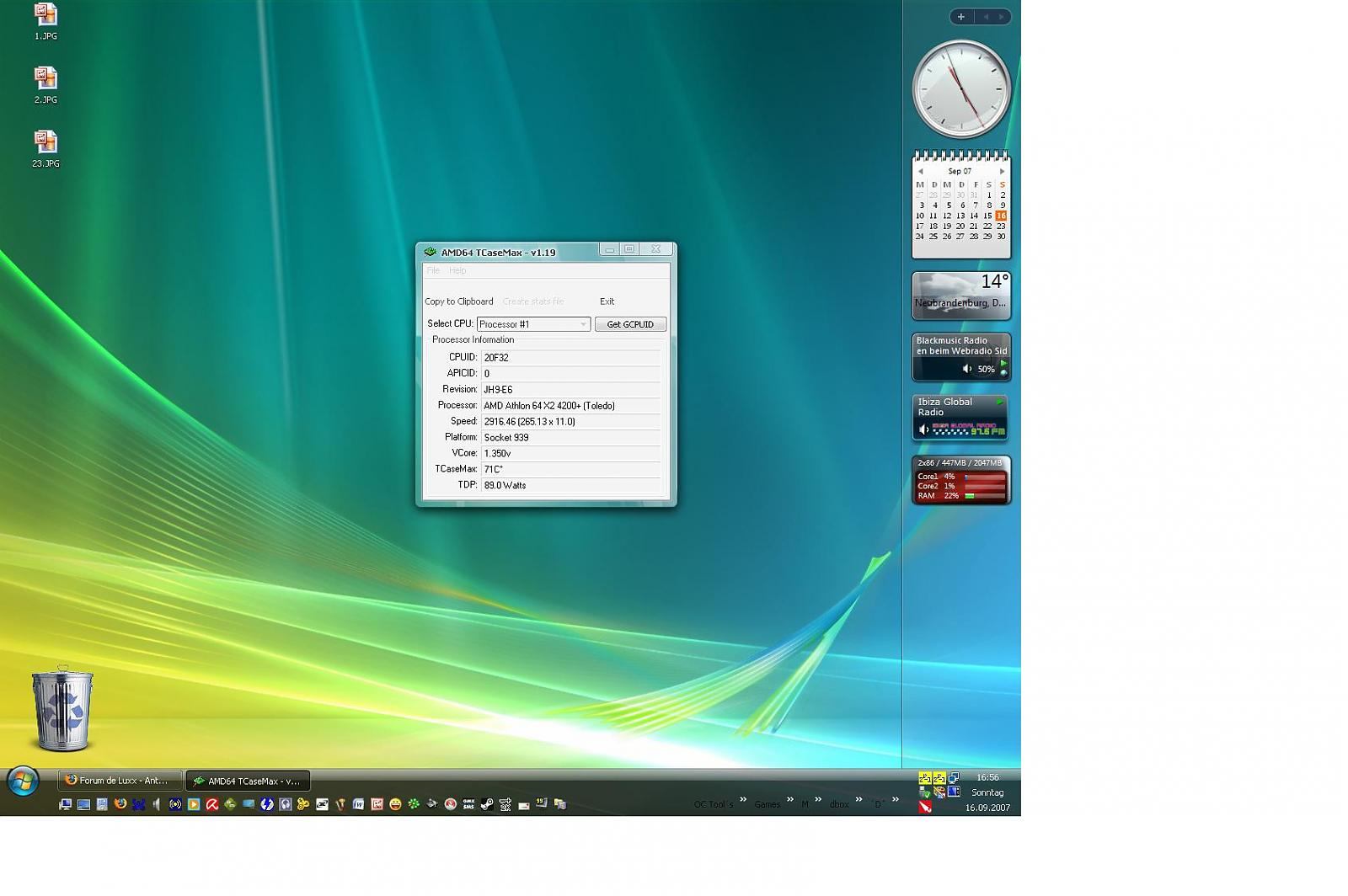The width and height of the screenshot is (1348, 896).
Task: Click the CPUID field showing 20F32
Action: point(570,358)
